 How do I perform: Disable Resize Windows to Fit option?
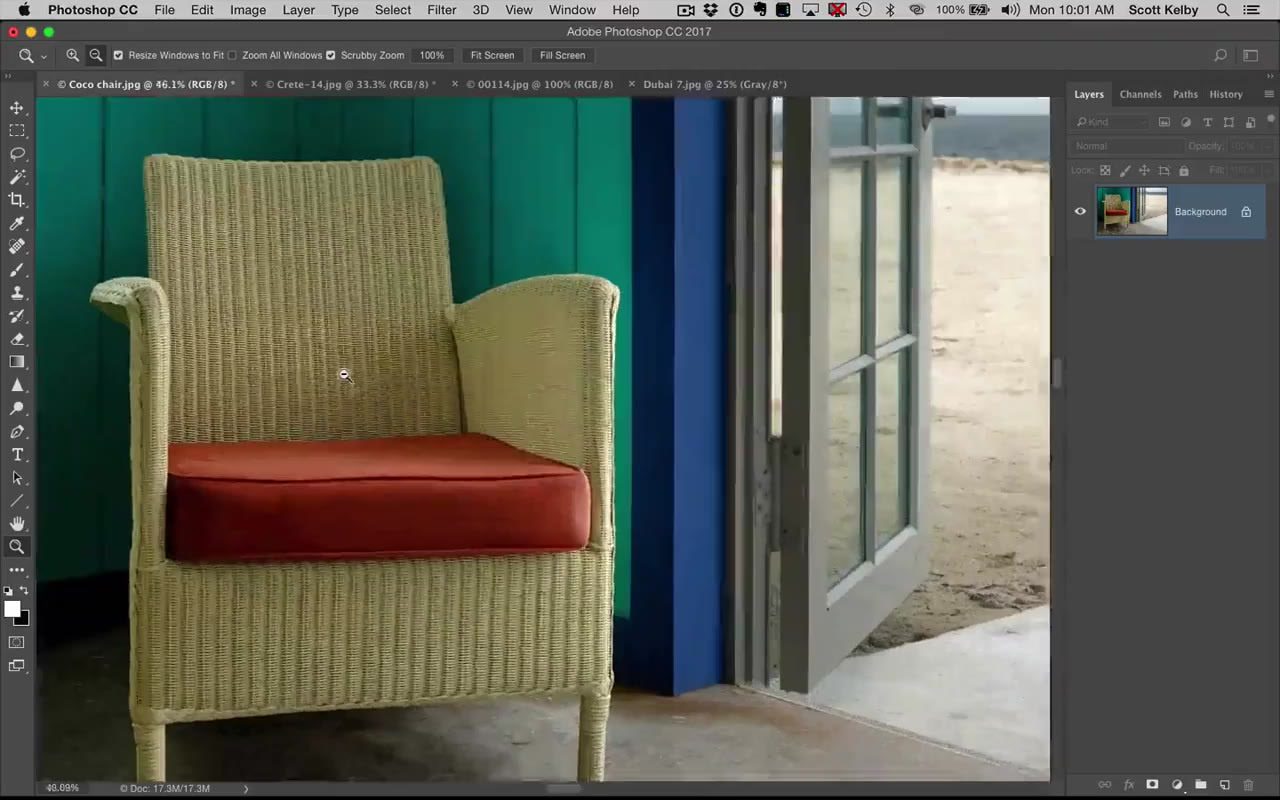(118, 55)
